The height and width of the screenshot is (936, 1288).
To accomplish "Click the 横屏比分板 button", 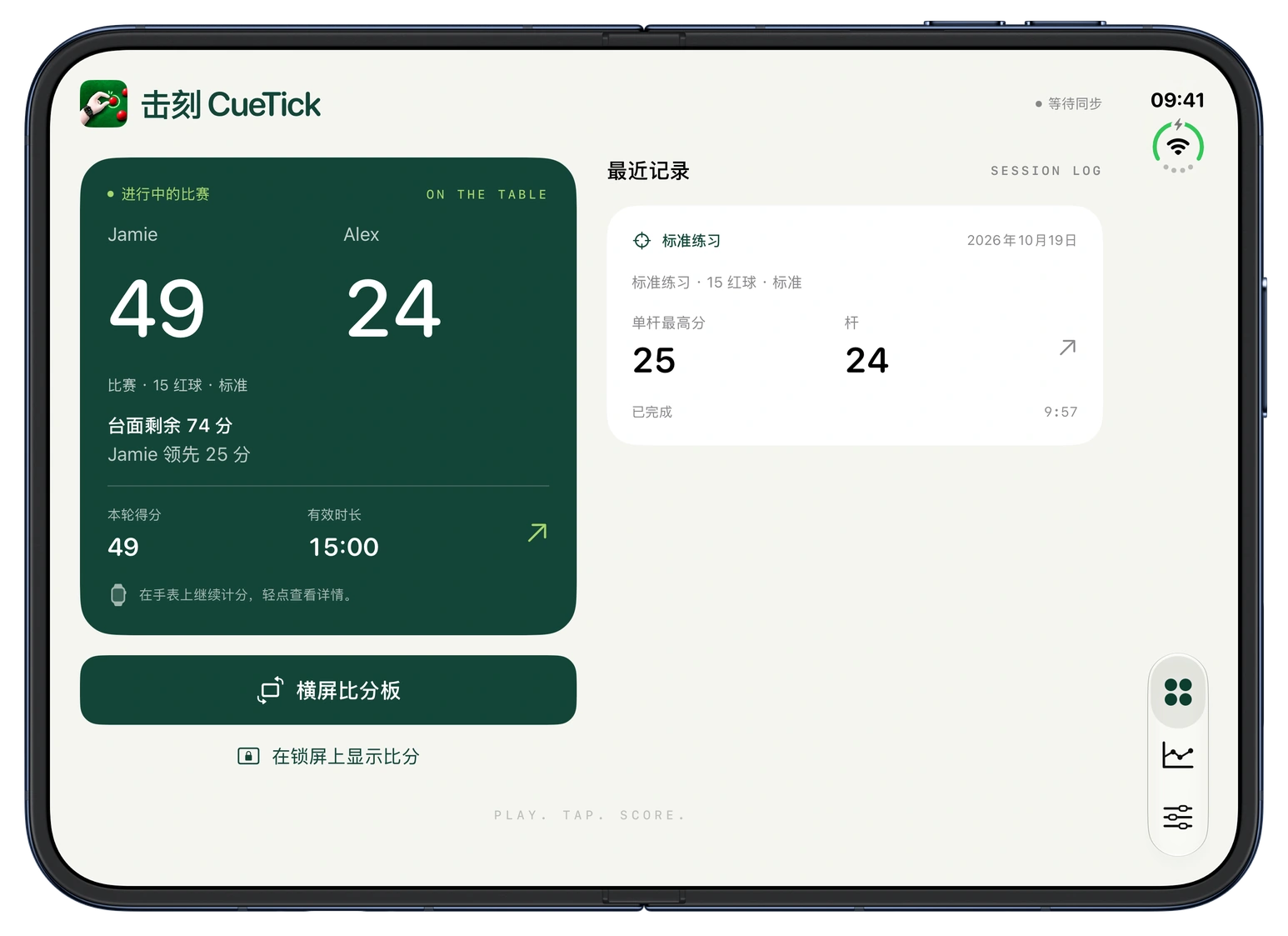I will 328,690.
